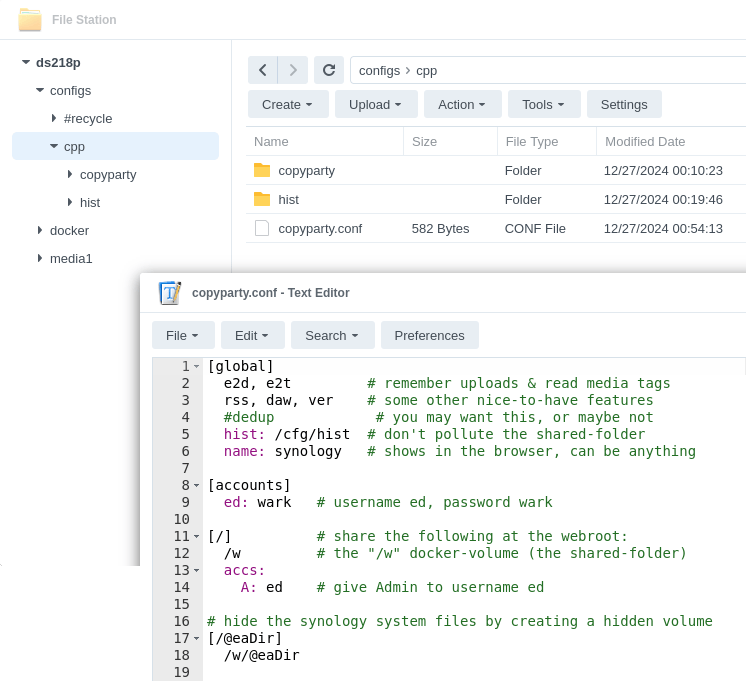Click the CONF File type cell
The height and width of the screenshot is (681, 746).
(x=535, y=228)
